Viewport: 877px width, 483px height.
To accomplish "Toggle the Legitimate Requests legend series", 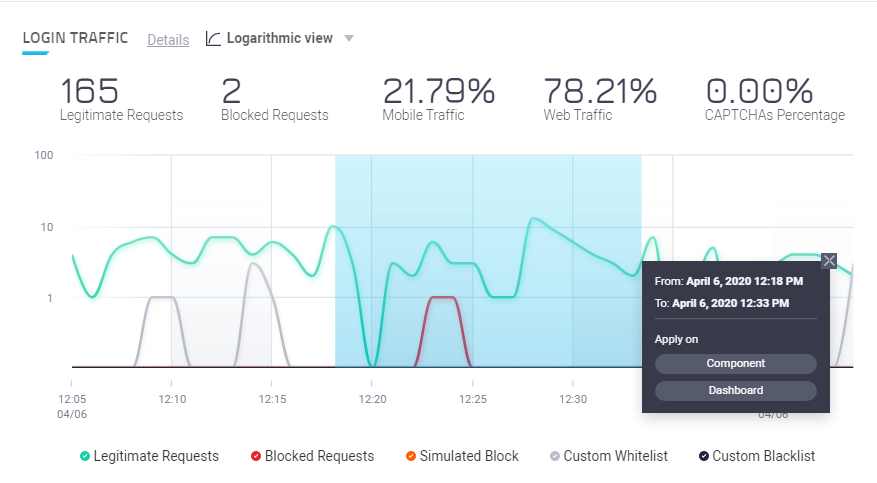I will pyautogui.click(x=149, y=456).
